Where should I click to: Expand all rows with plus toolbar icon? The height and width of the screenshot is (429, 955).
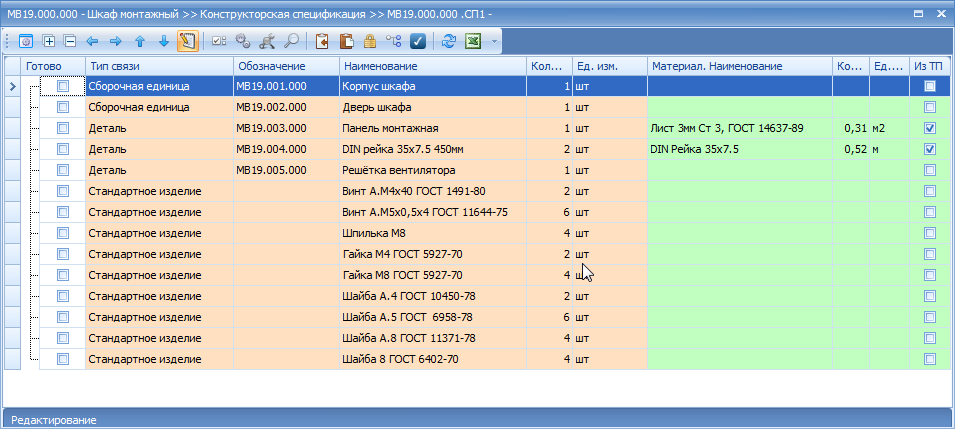point(49,41)
